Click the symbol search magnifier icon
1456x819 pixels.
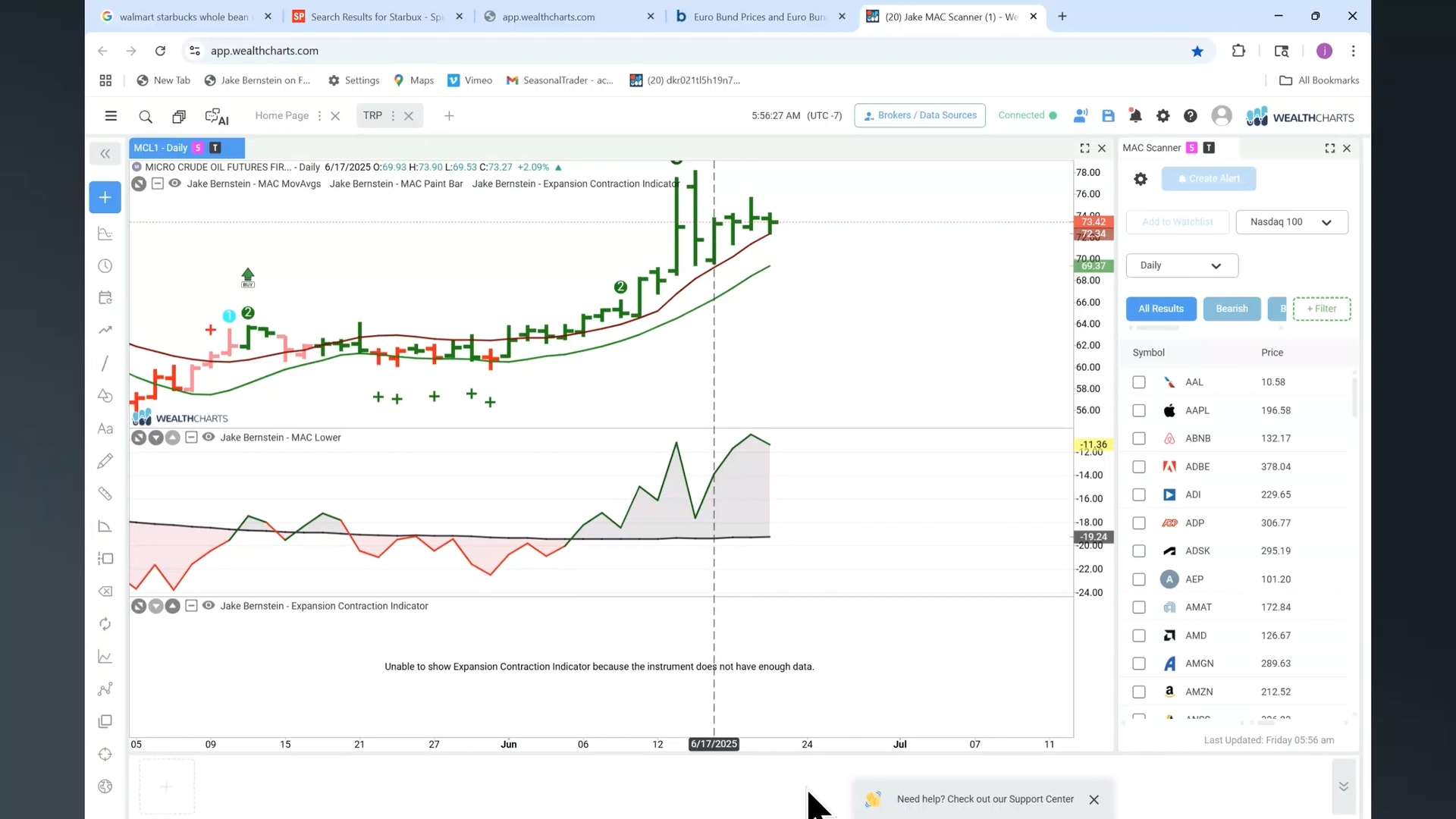(146, 116)
